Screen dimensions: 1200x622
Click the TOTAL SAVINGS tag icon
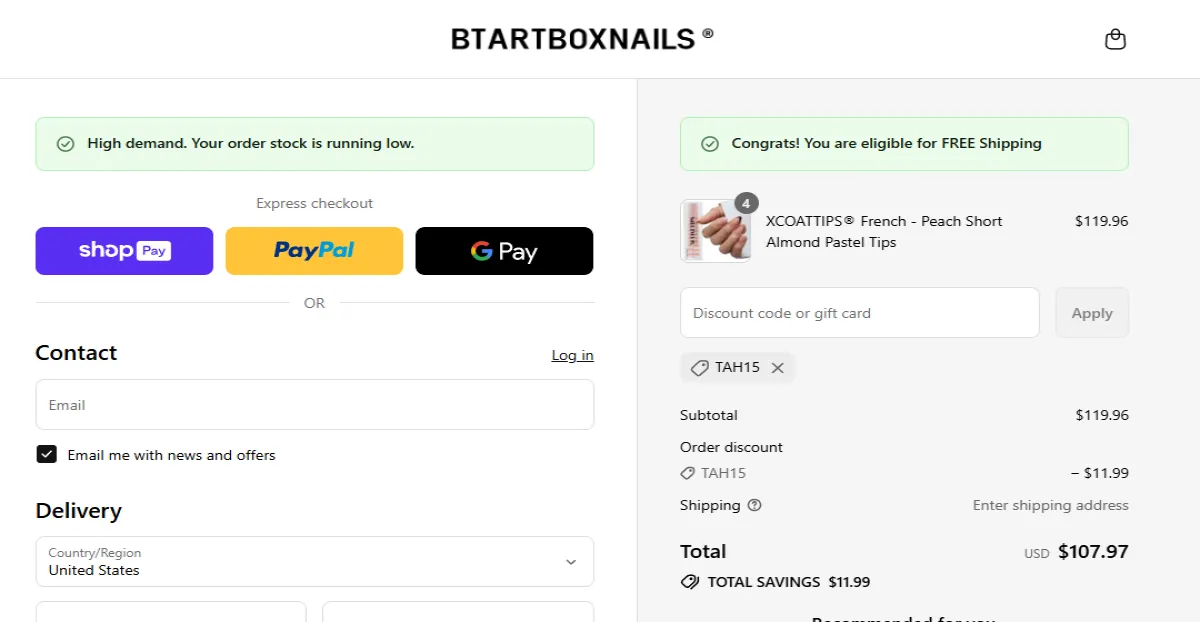tap(689, 581)
